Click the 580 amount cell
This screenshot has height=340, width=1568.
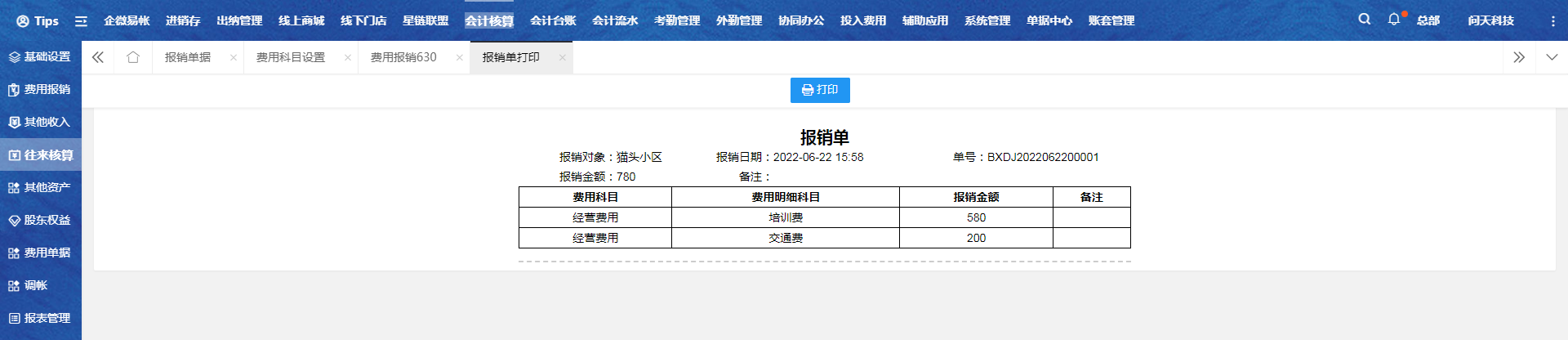click(976, 217)
